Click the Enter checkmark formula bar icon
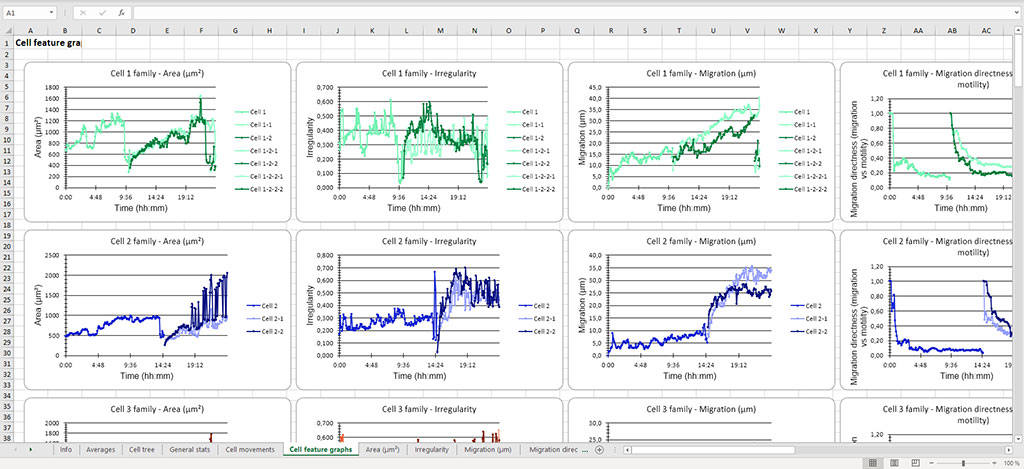The height and width of the screenshot is (469, 1024). pyautogui.click(x=102, y=12)
